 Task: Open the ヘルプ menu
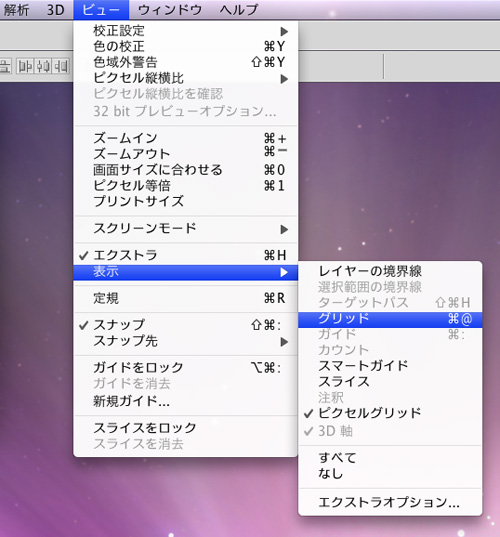coord(239,10)
